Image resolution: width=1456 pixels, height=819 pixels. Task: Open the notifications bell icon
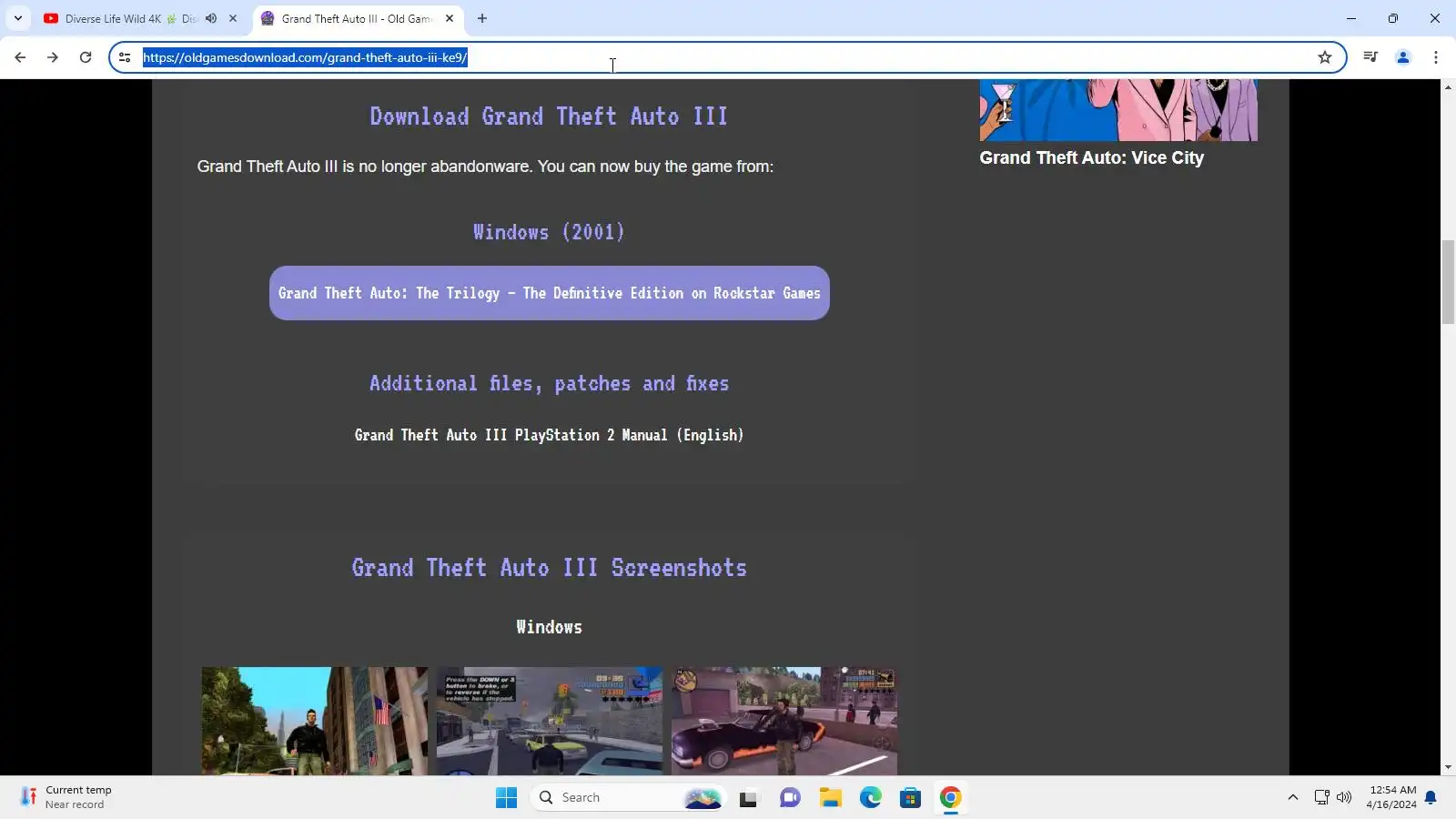tap(1431, 798)
